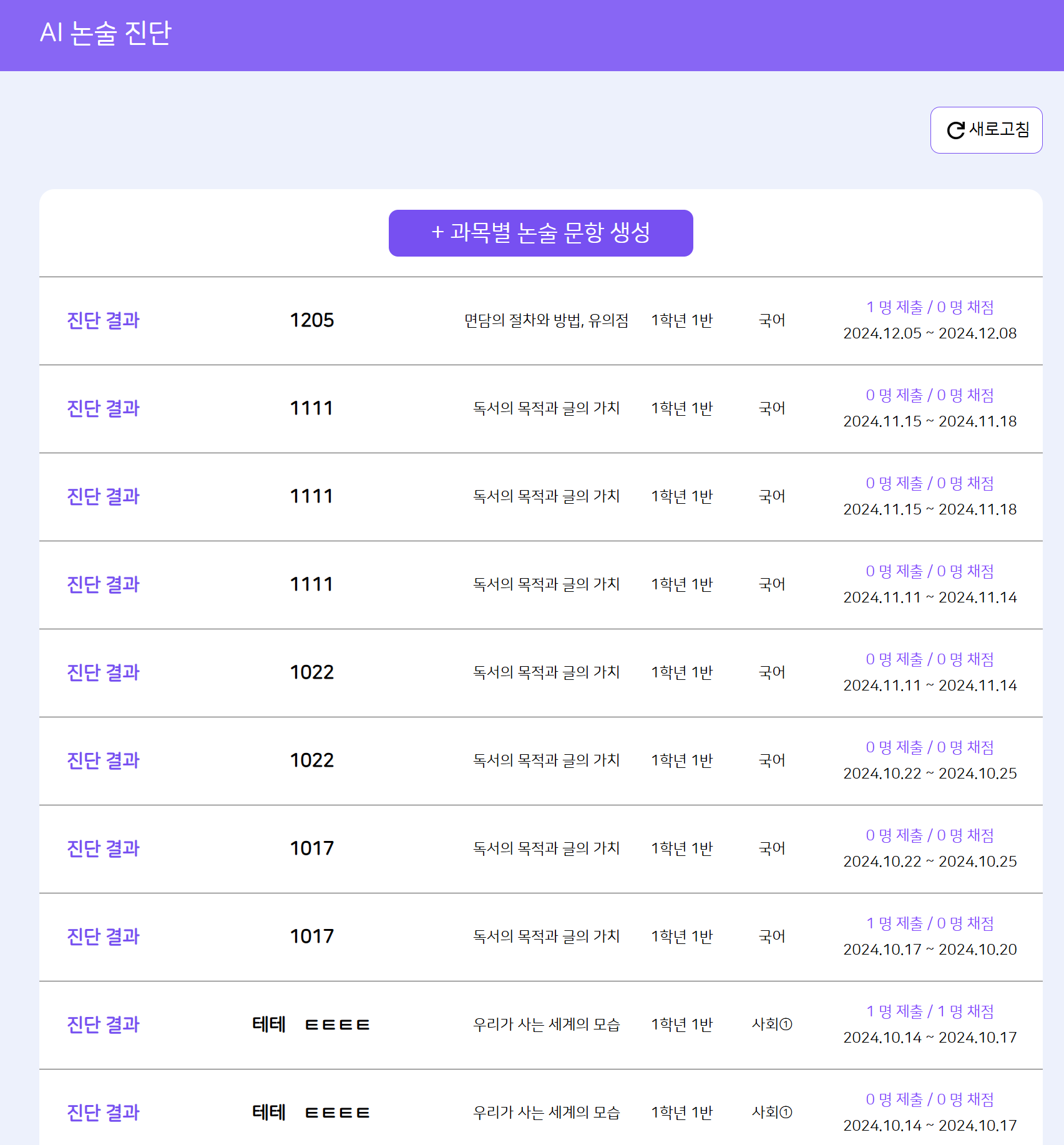Click 사회① subject in the graded 테테 row
The height and width of the screenshot is (1145, 1064).
click(772, 1025)
